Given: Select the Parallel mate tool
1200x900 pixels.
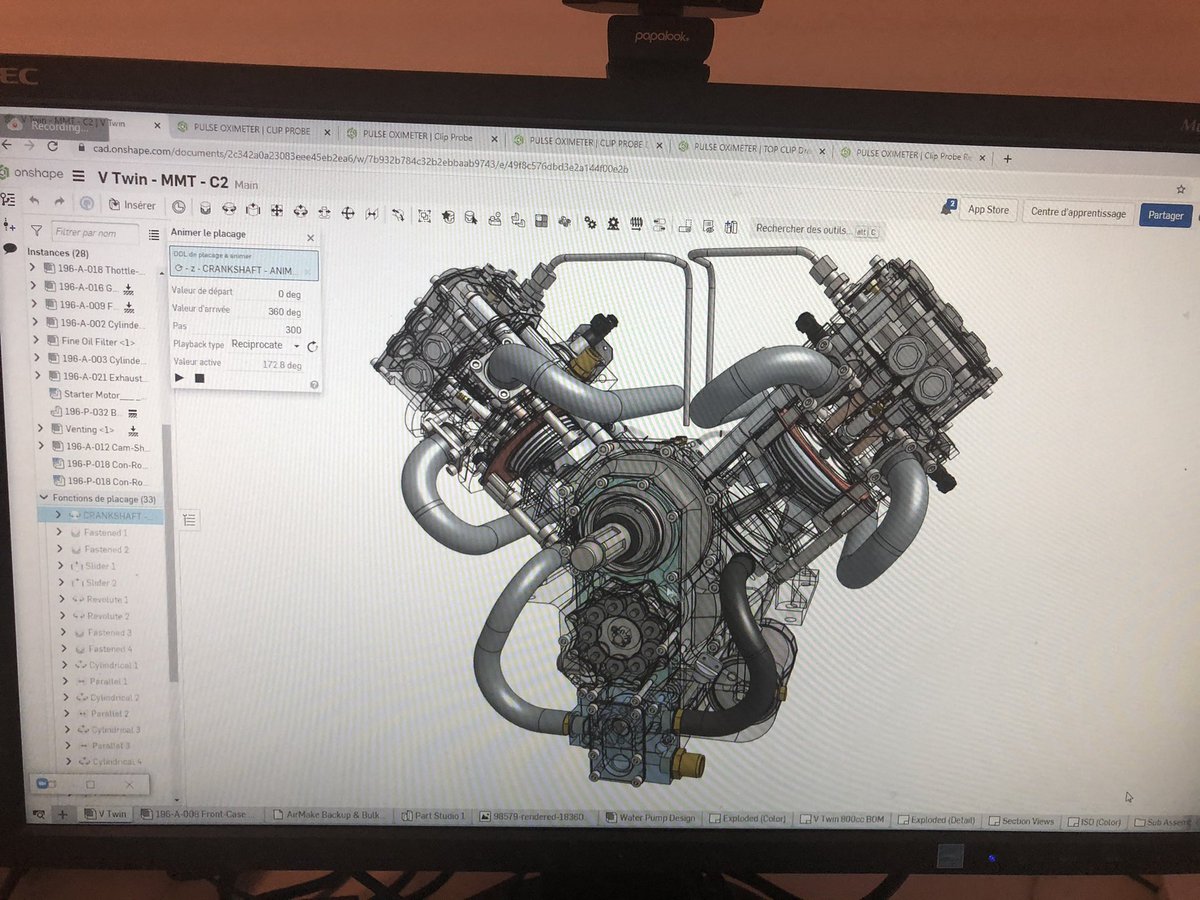Looking at the screenshot, I should coord(372,214).
